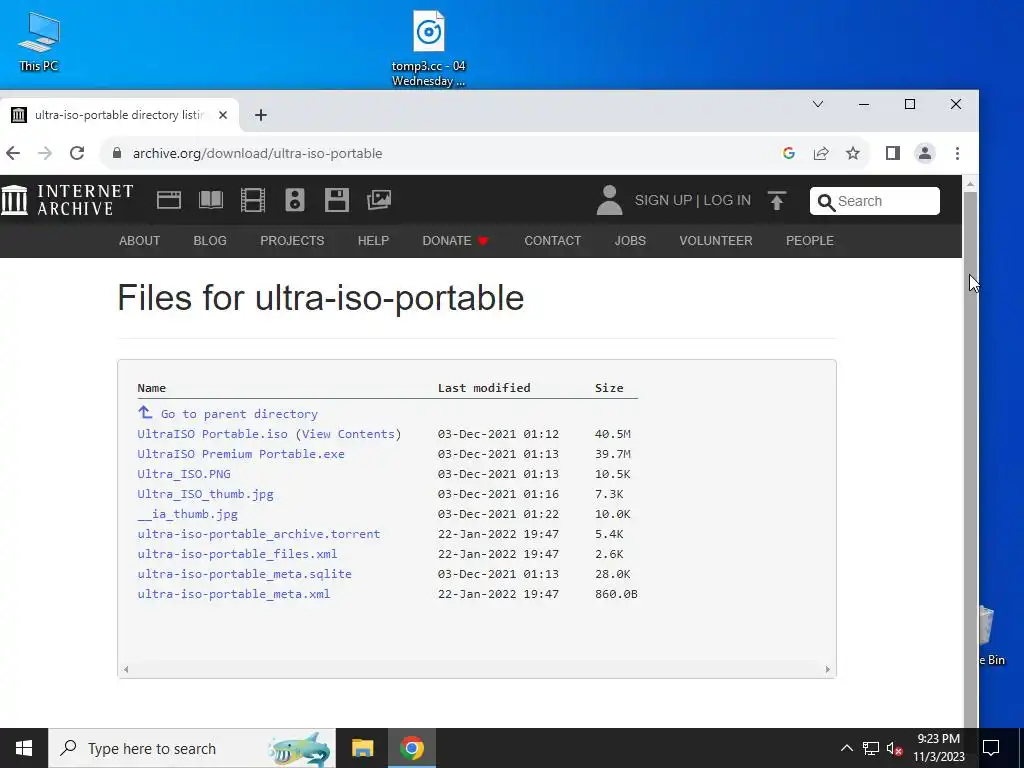Open This PC desktop icon

click(39, 42)
